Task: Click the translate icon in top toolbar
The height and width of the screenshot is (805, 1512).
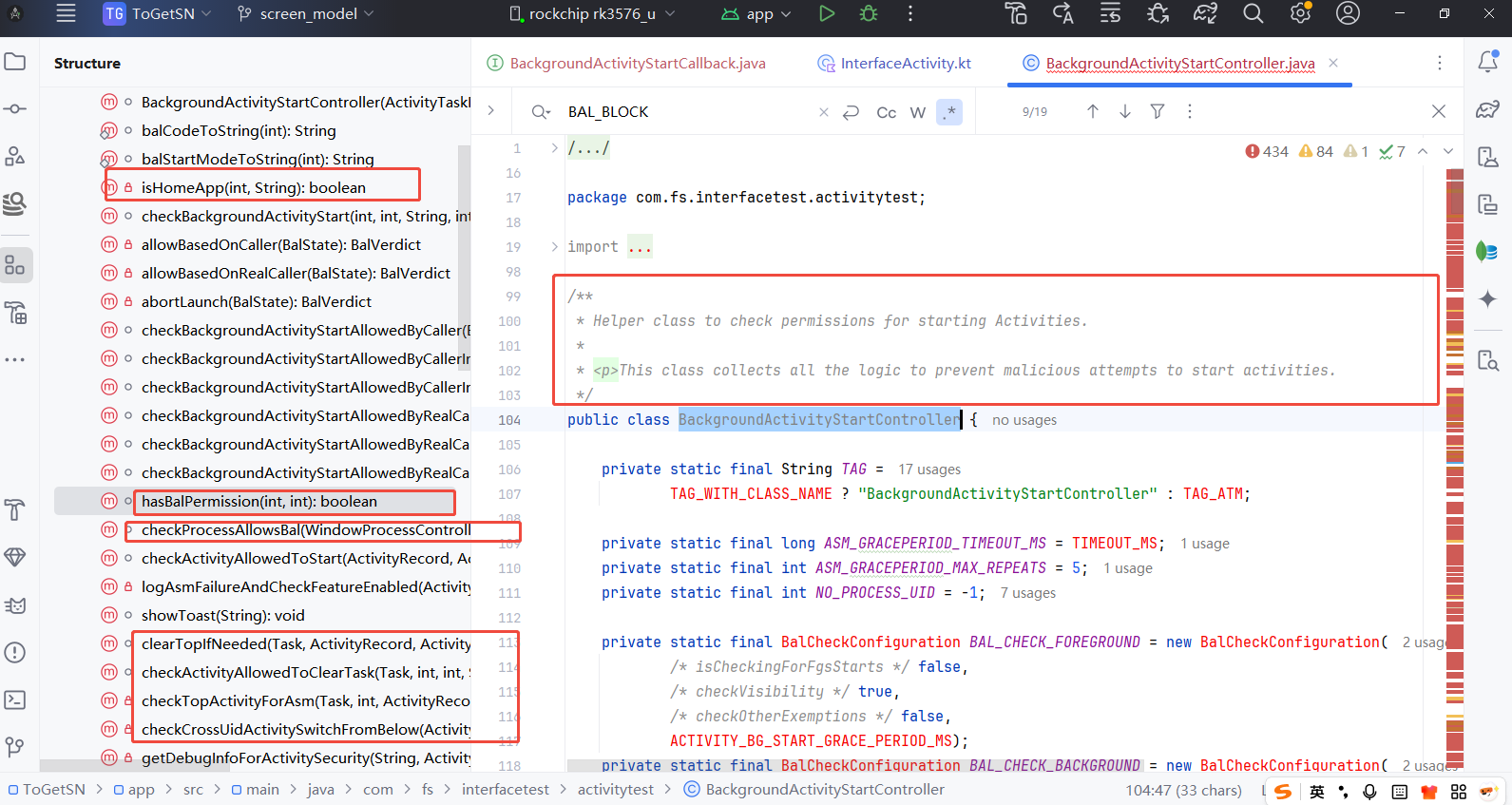Action: pos(1062,13)
